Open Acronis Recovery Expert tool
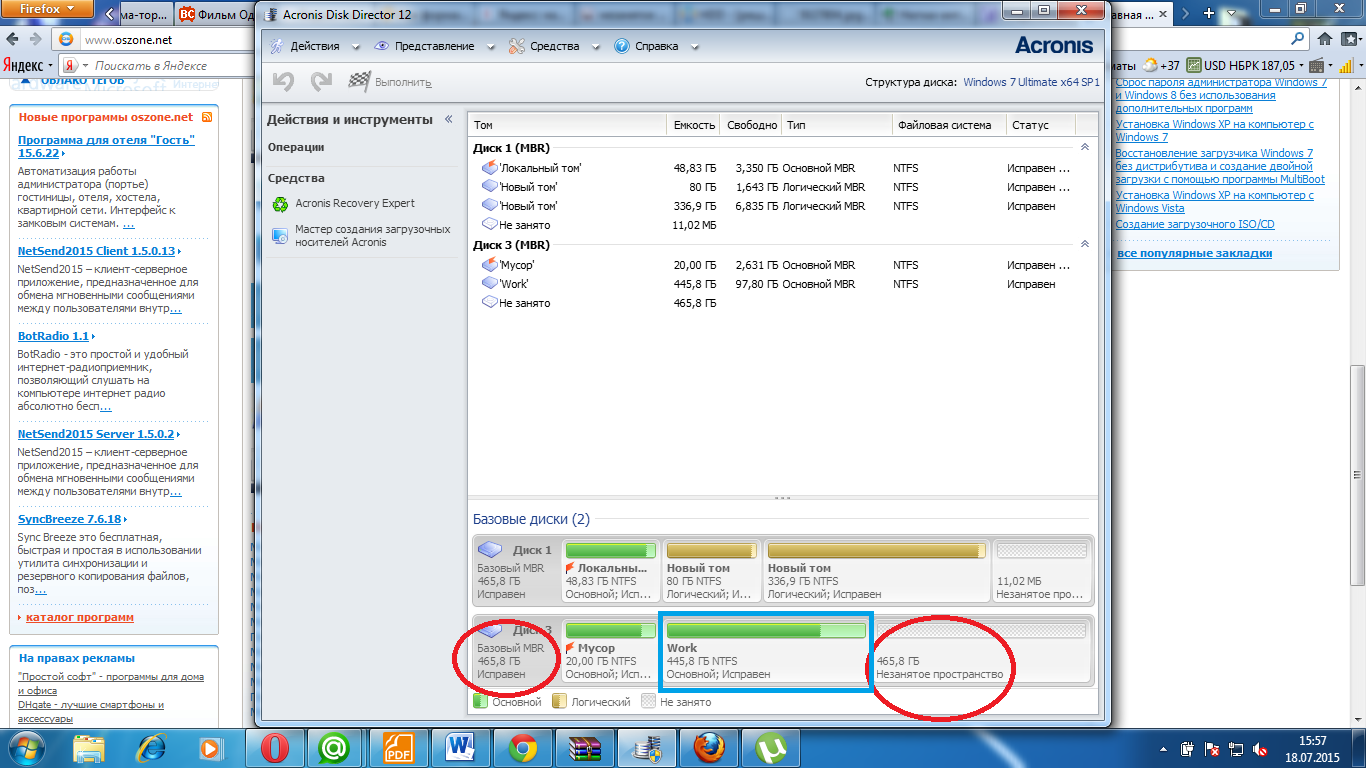1366x768 pixels. pos(354,203)
